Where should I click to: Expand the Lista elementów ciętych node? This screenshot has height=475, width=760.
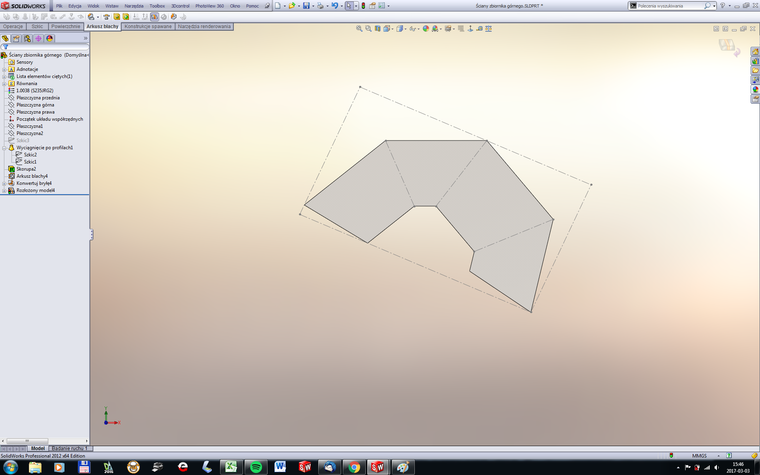[4, 77]
